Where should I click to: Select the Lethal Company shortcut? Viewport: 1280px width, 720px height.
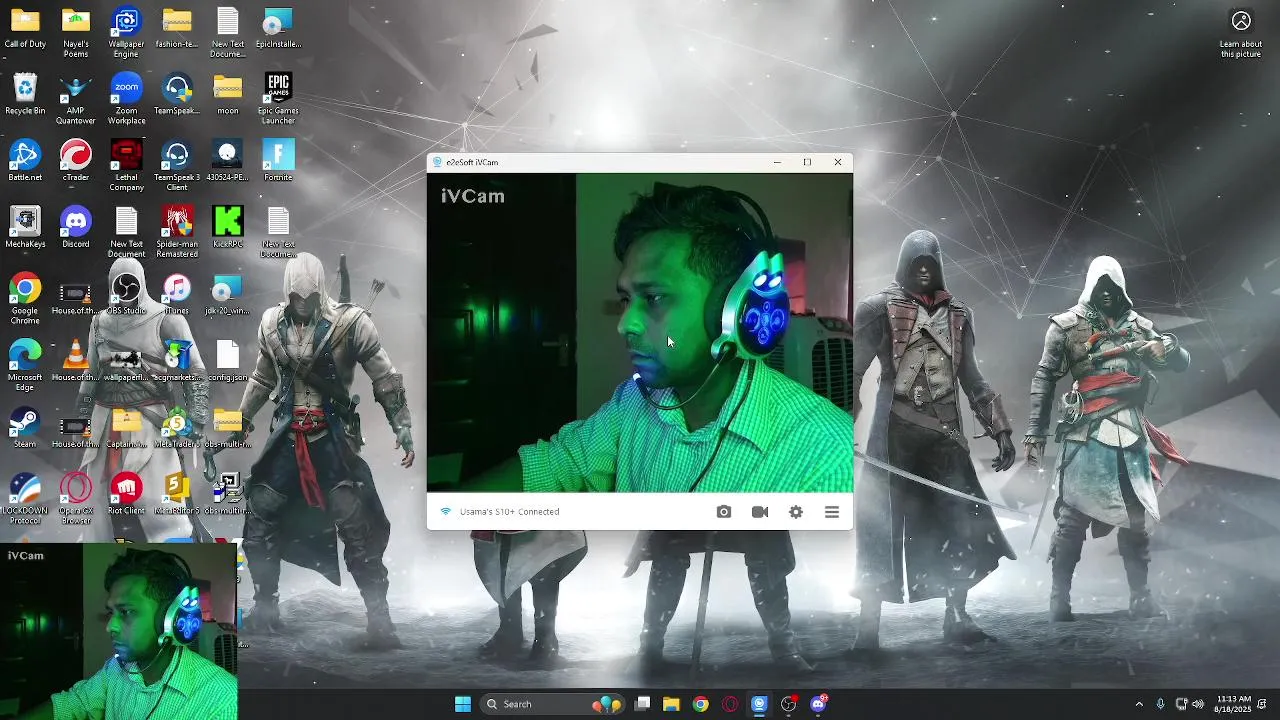pos(126,167)
